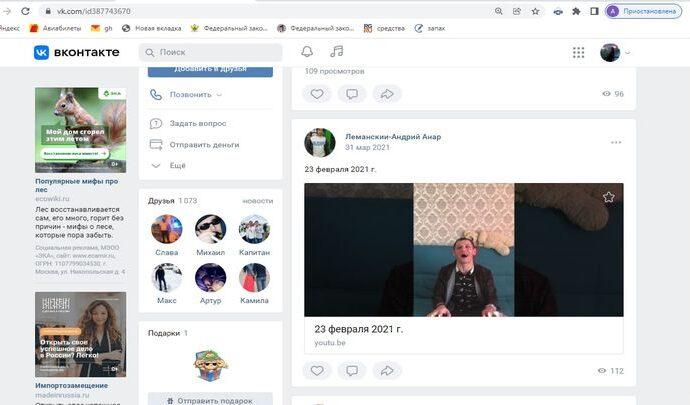The height and width of the screenshot is (405, 690).
Task: Open friend Камила's avatar
Action: coord(254,277)
